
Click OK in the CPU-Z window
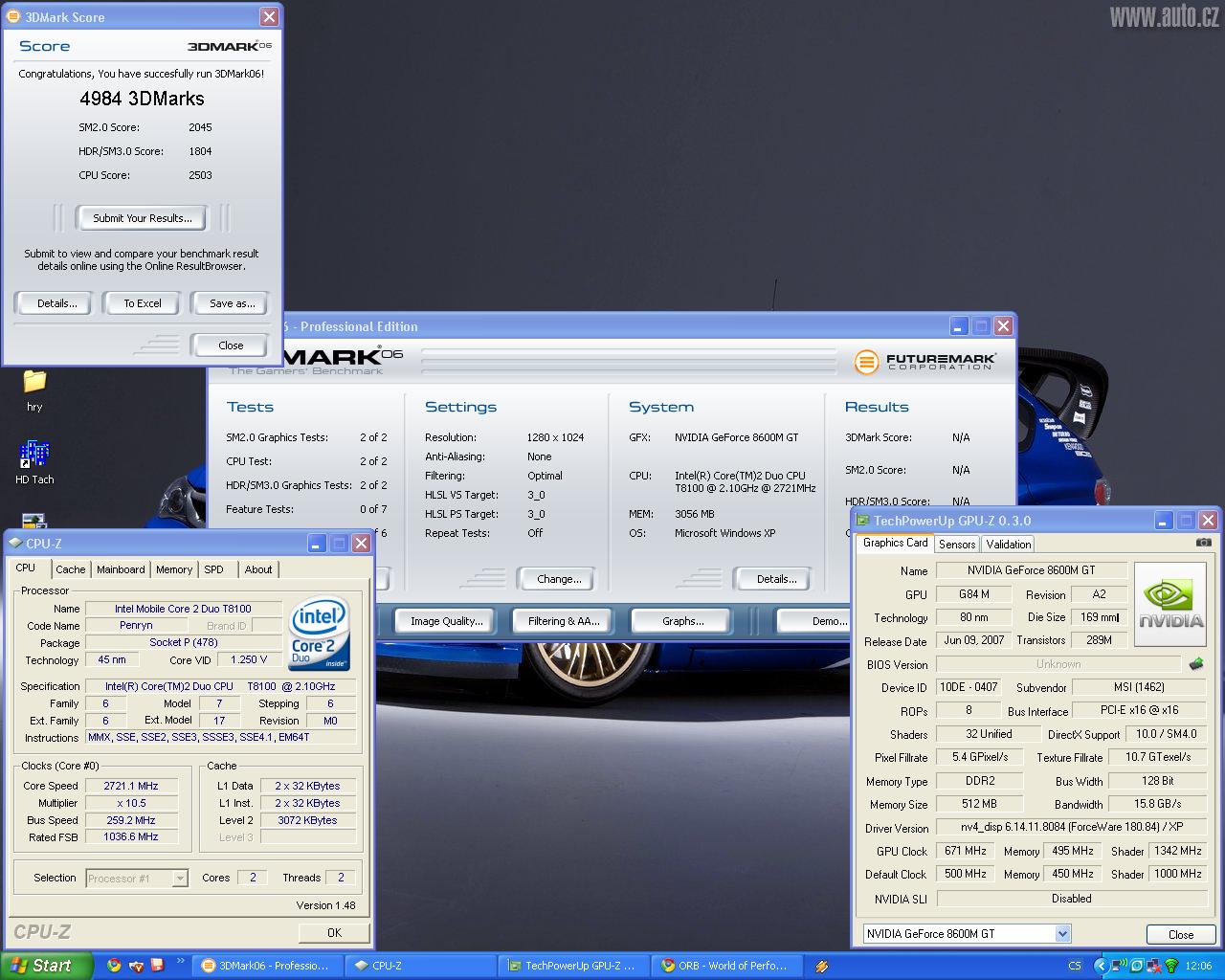coord(334,932)
